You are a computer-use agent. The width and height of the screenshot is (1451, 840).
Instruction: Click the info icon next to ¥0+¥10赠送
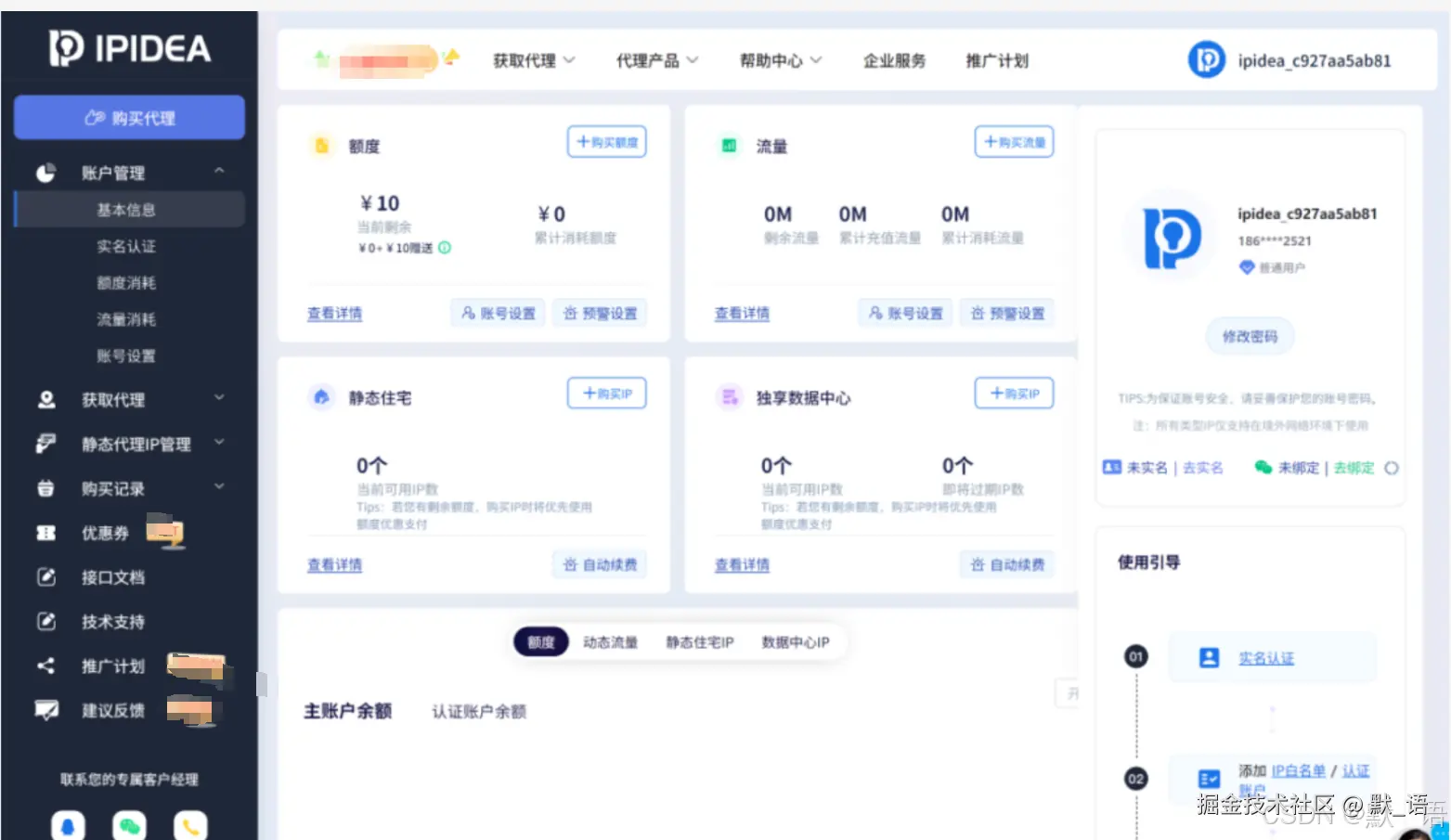[444, 248]
